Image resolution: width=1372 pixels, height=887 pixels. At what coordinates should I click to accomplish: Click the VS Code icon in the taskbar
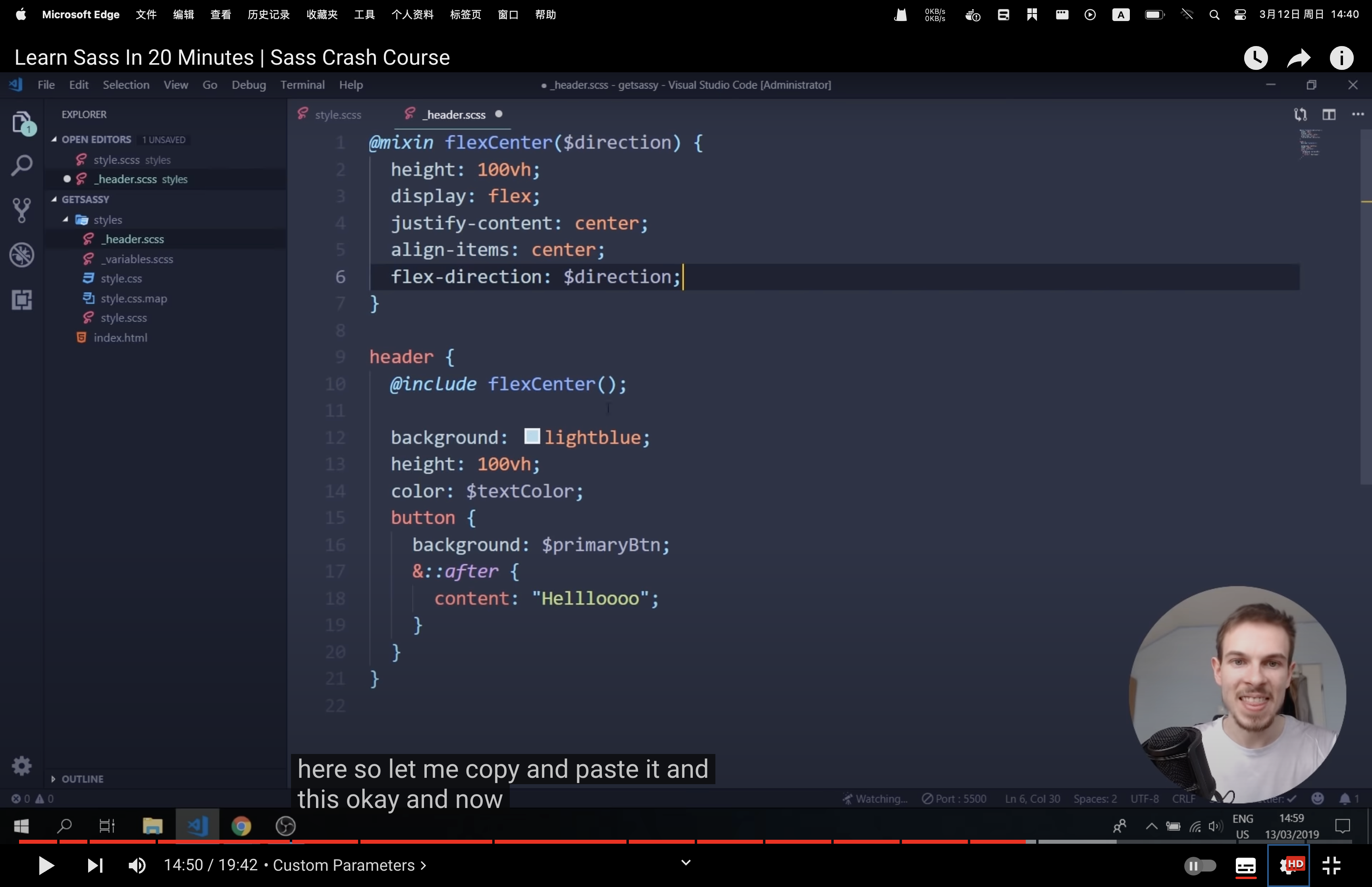point(197,827)
